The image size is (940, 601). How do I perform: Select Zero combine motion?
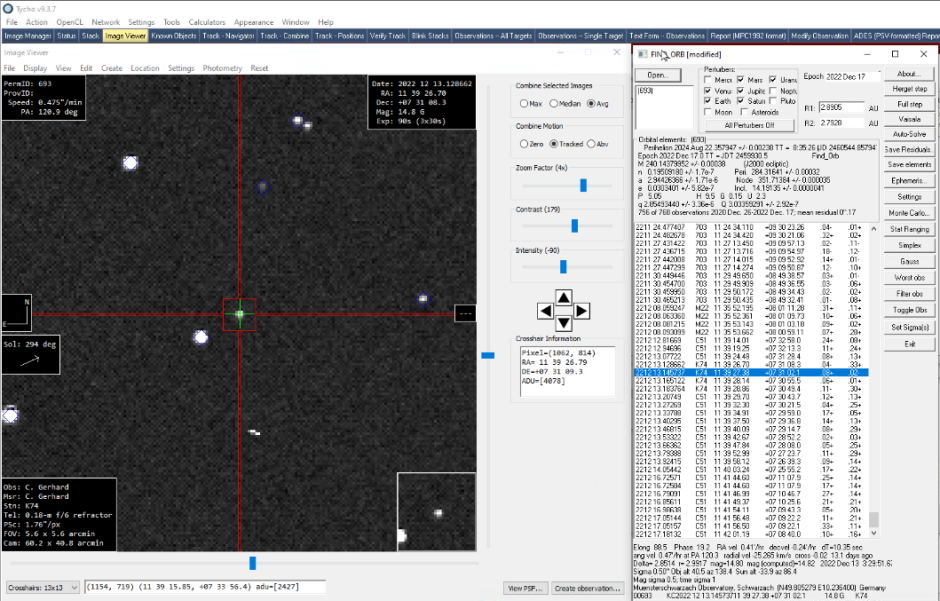click(x=523, y=144)
